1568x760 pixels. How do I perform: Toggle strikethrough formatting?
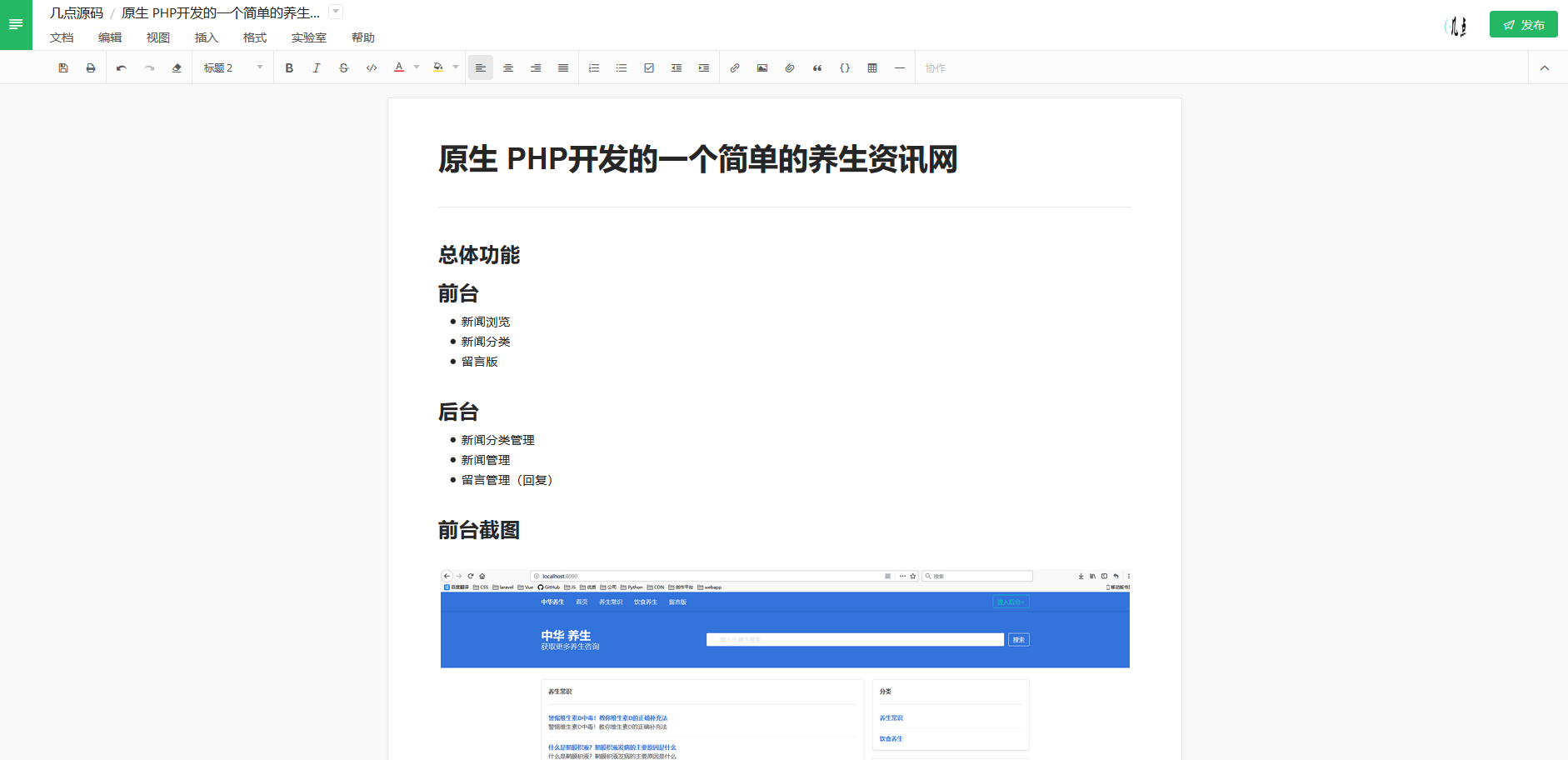(344, 68)
